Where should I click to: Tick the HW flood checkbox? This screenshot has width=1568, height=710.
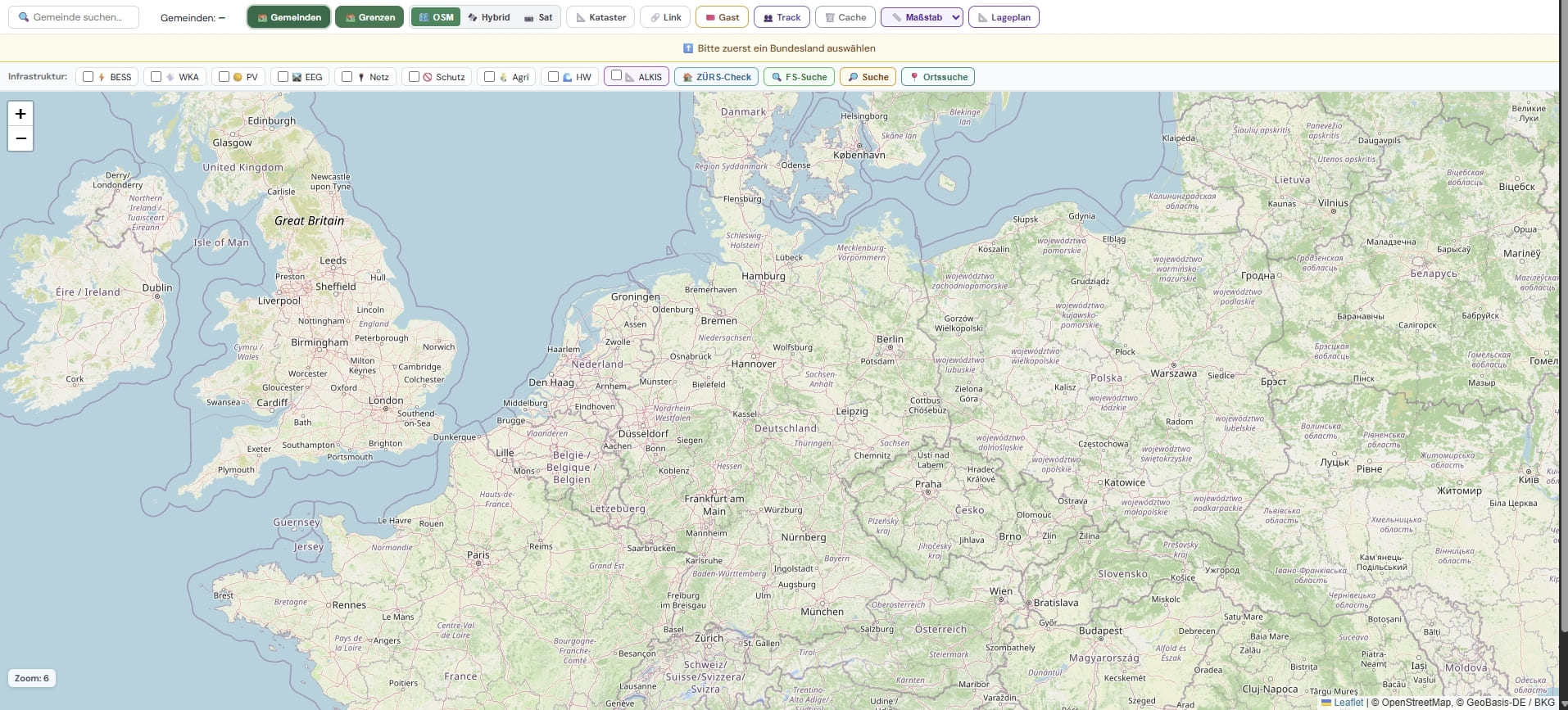[x=553, y=77]
